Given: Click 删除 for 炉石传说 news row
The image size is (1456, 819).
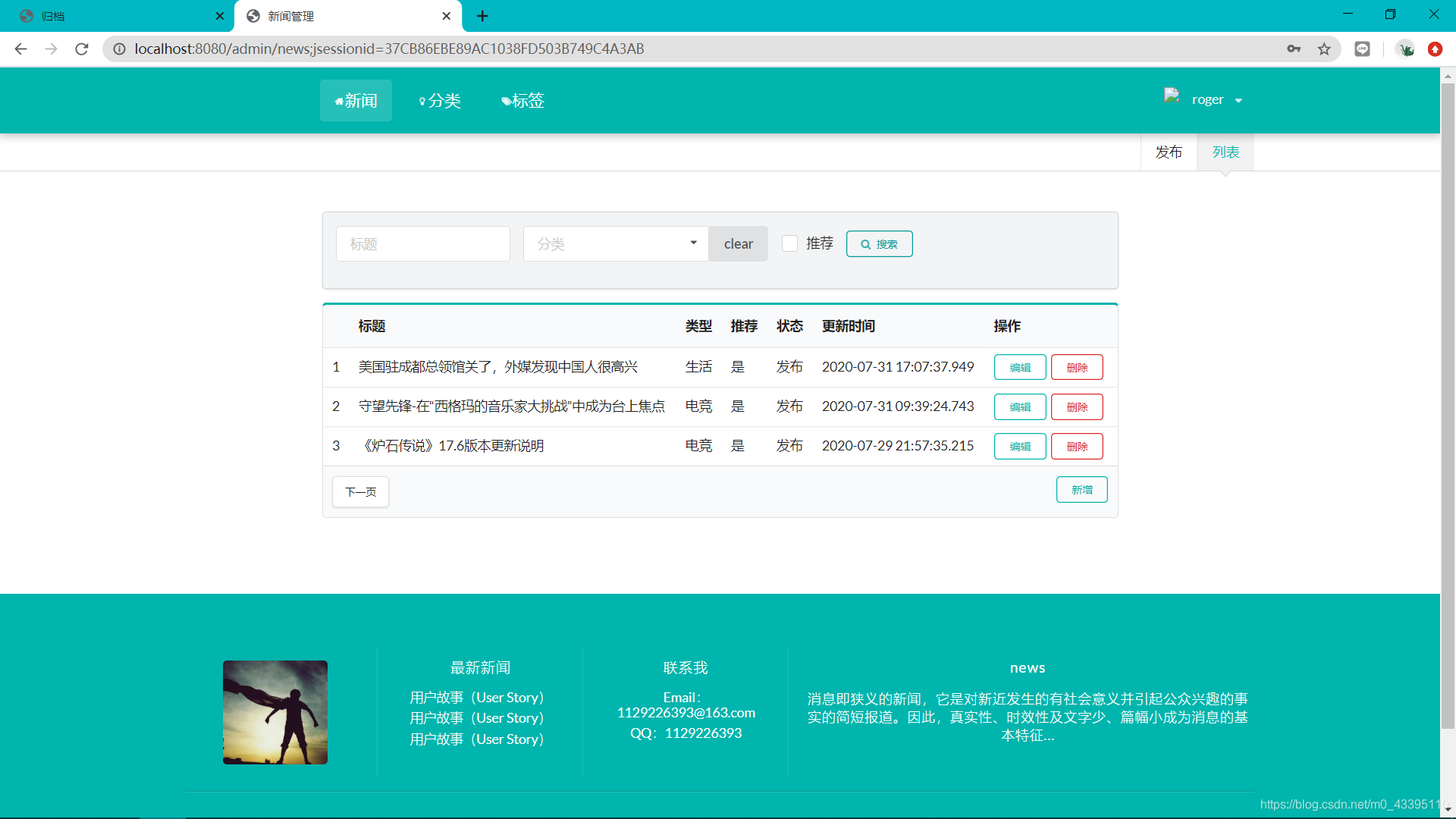Looking at the screenshot, I should [x=1077, y=447].
